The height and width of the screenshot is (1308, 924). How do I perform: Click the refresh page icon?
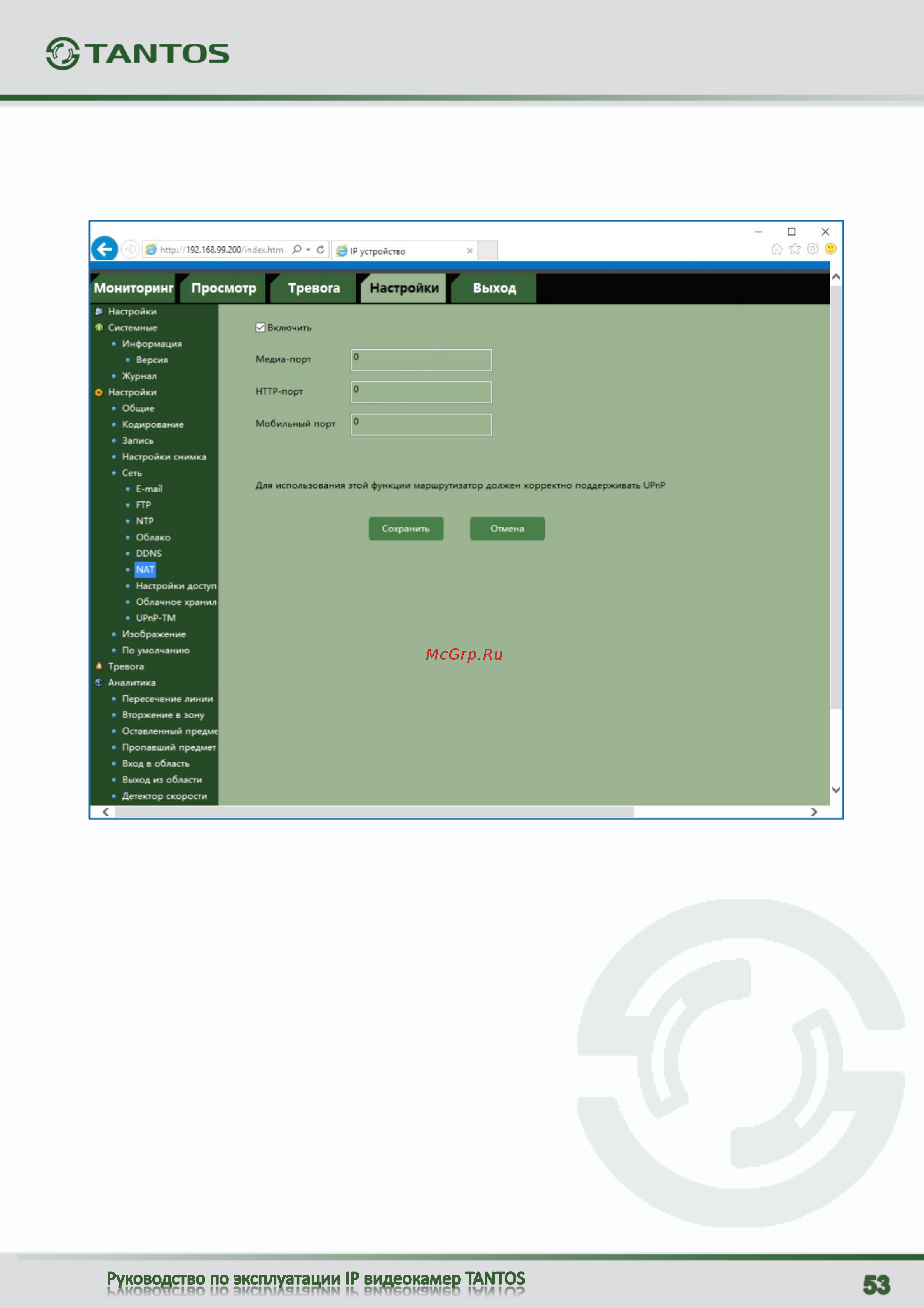(321, 250)
